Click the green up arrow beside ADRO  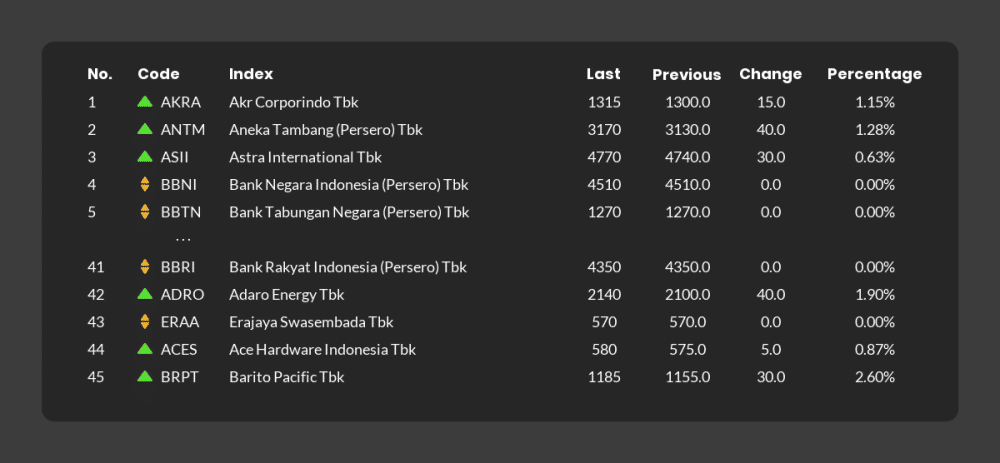[145, 294]
